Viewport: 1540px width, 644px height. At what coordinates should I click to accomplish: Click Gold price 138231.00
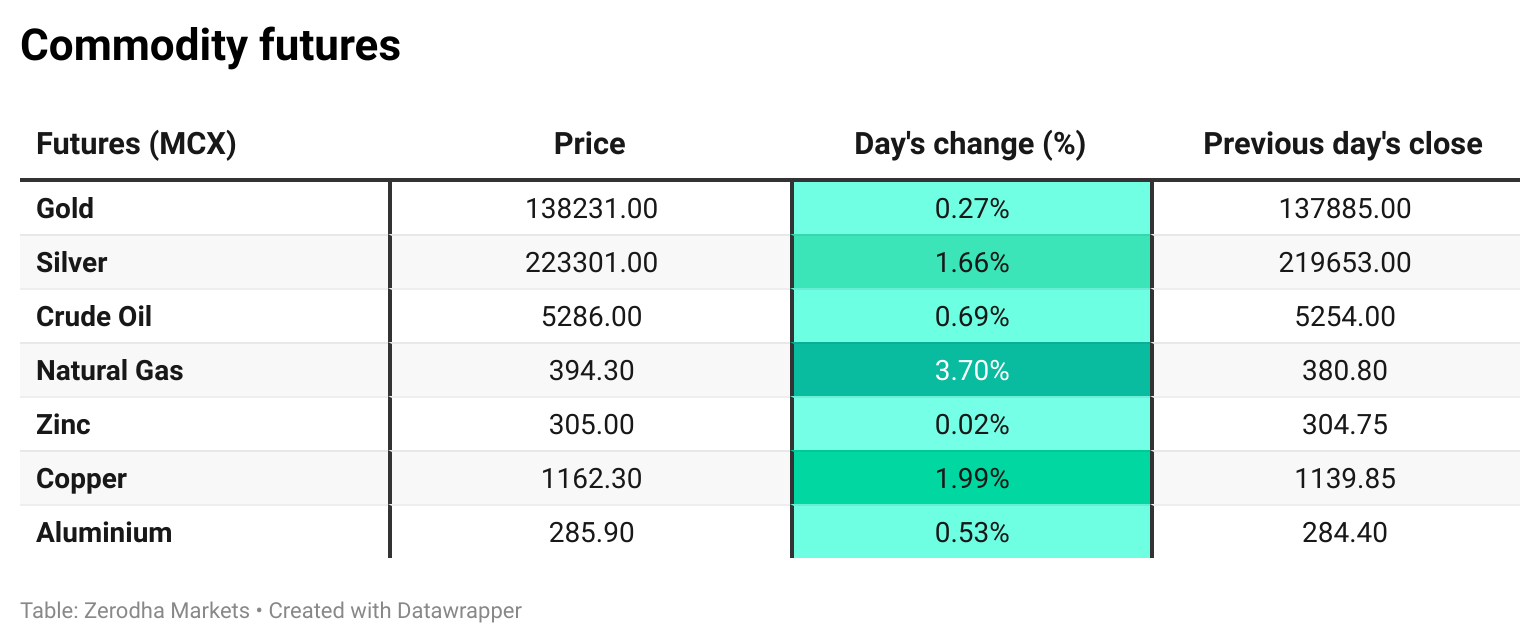[591, 209]
